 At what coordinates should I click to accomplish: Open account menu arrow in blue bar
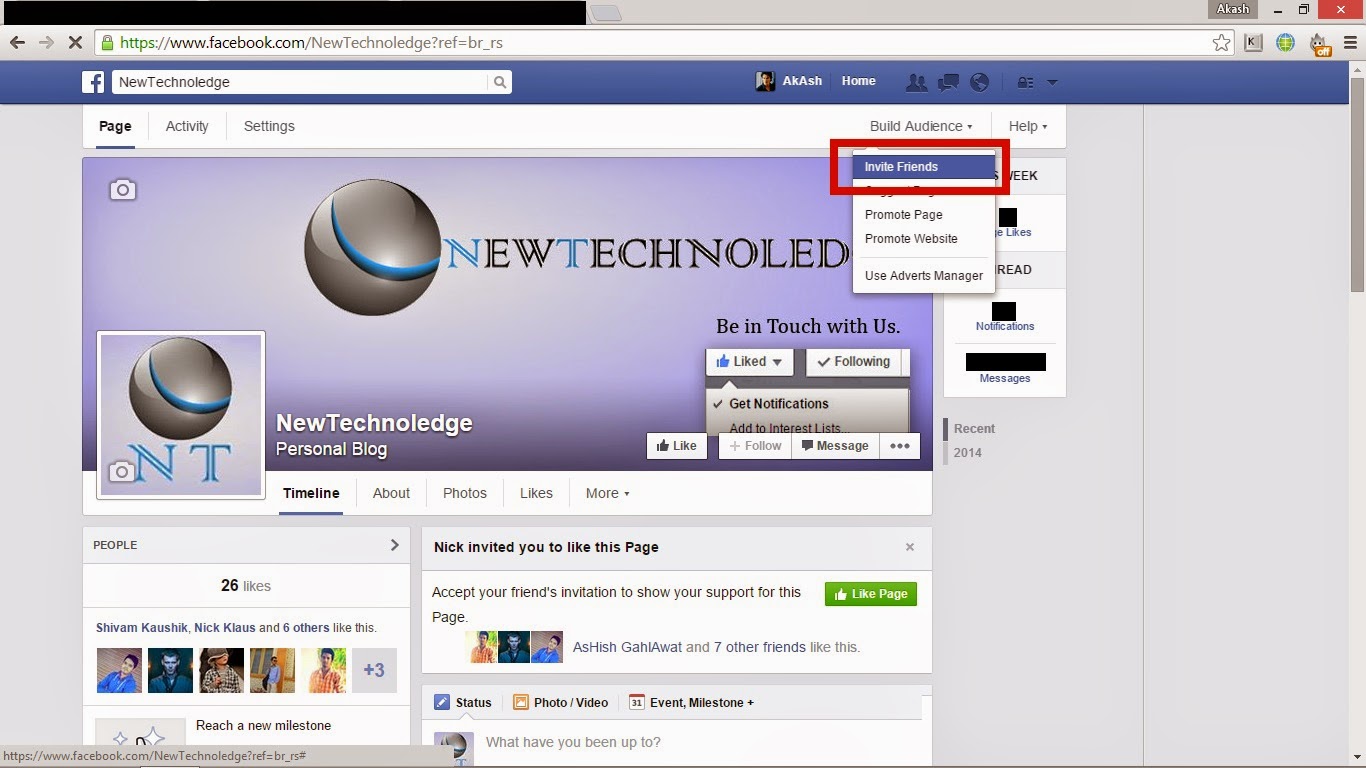[1052, 83]
